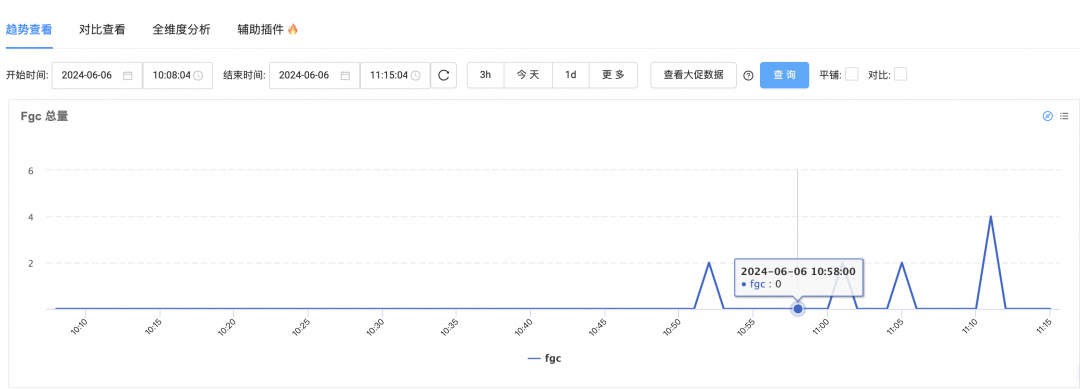Click the end date field 2024-06-06
Viewport: 1080px width, 389px height.
[315, 76]
